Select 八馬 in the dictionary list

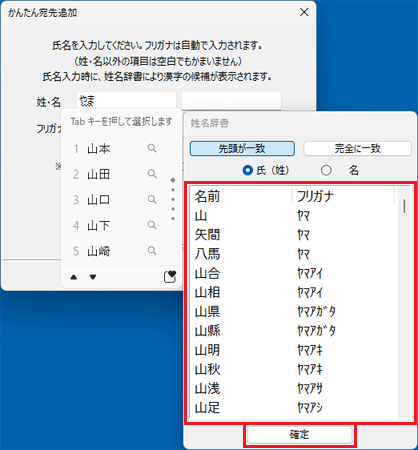tap(294, 254)
